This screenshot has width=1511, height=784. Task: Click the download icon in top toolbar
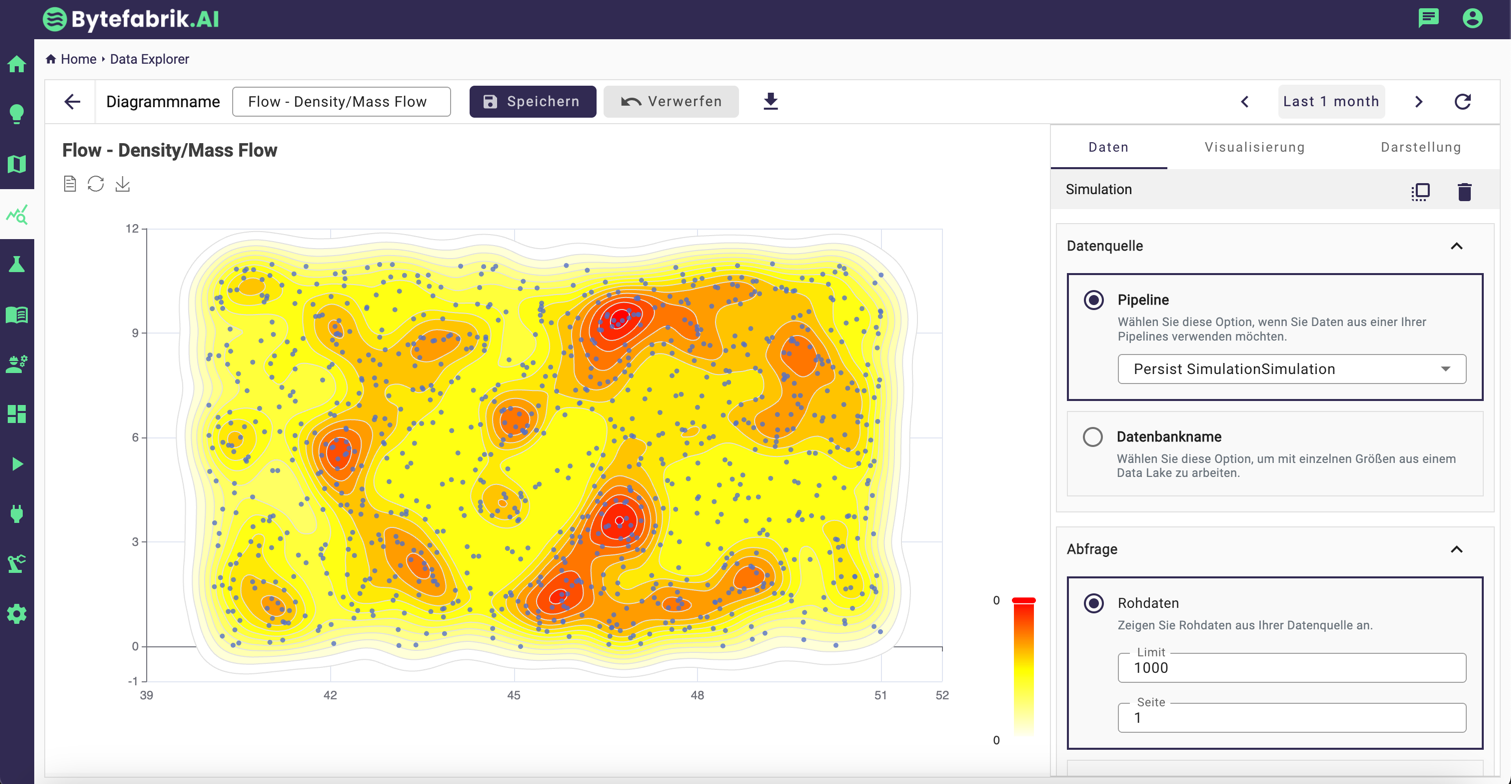(770, 102)
